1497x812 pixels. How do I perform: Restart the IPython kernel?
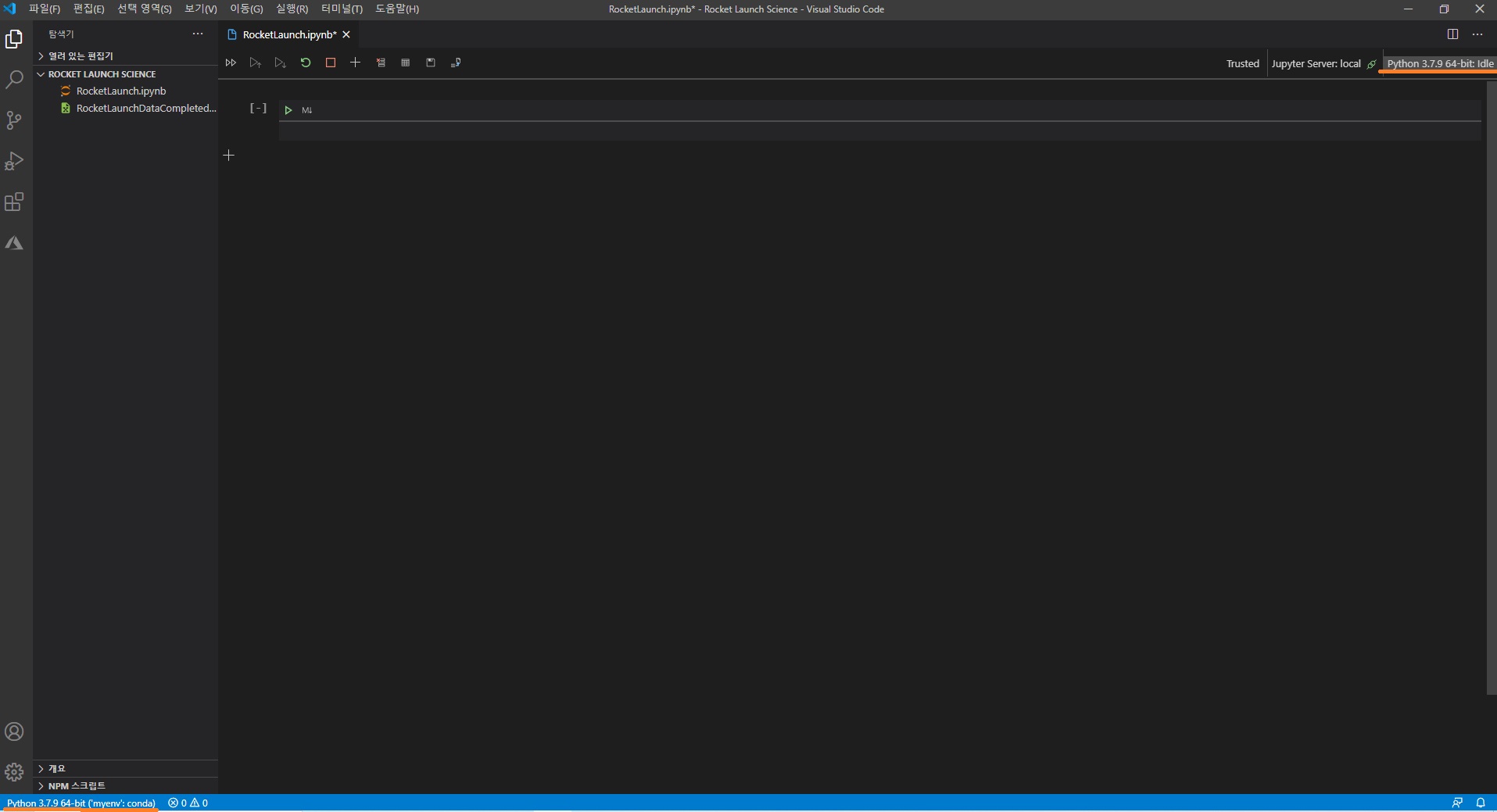306,63
